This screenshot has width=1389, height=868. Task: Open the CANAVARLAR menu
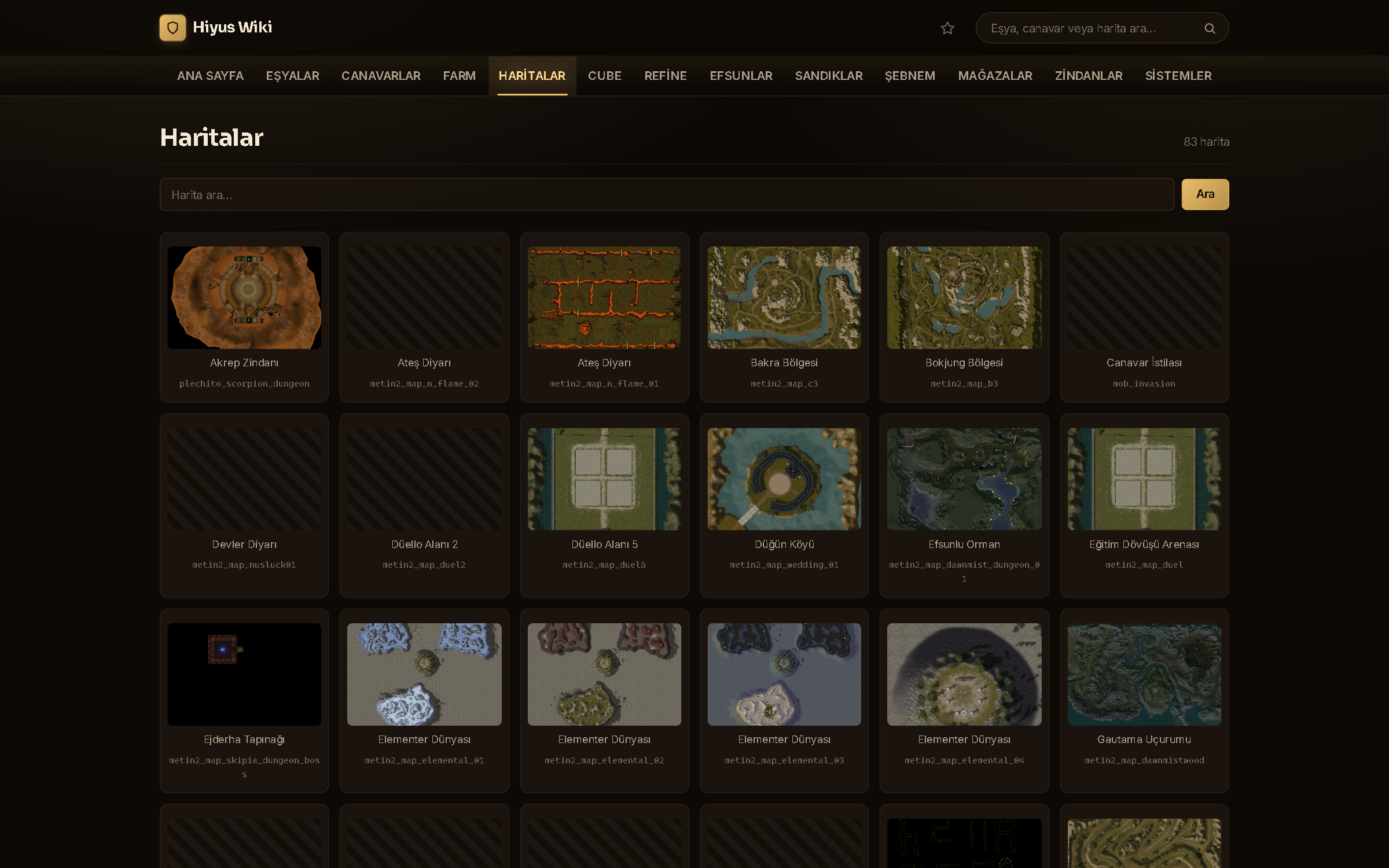click(x=381, y=76)
